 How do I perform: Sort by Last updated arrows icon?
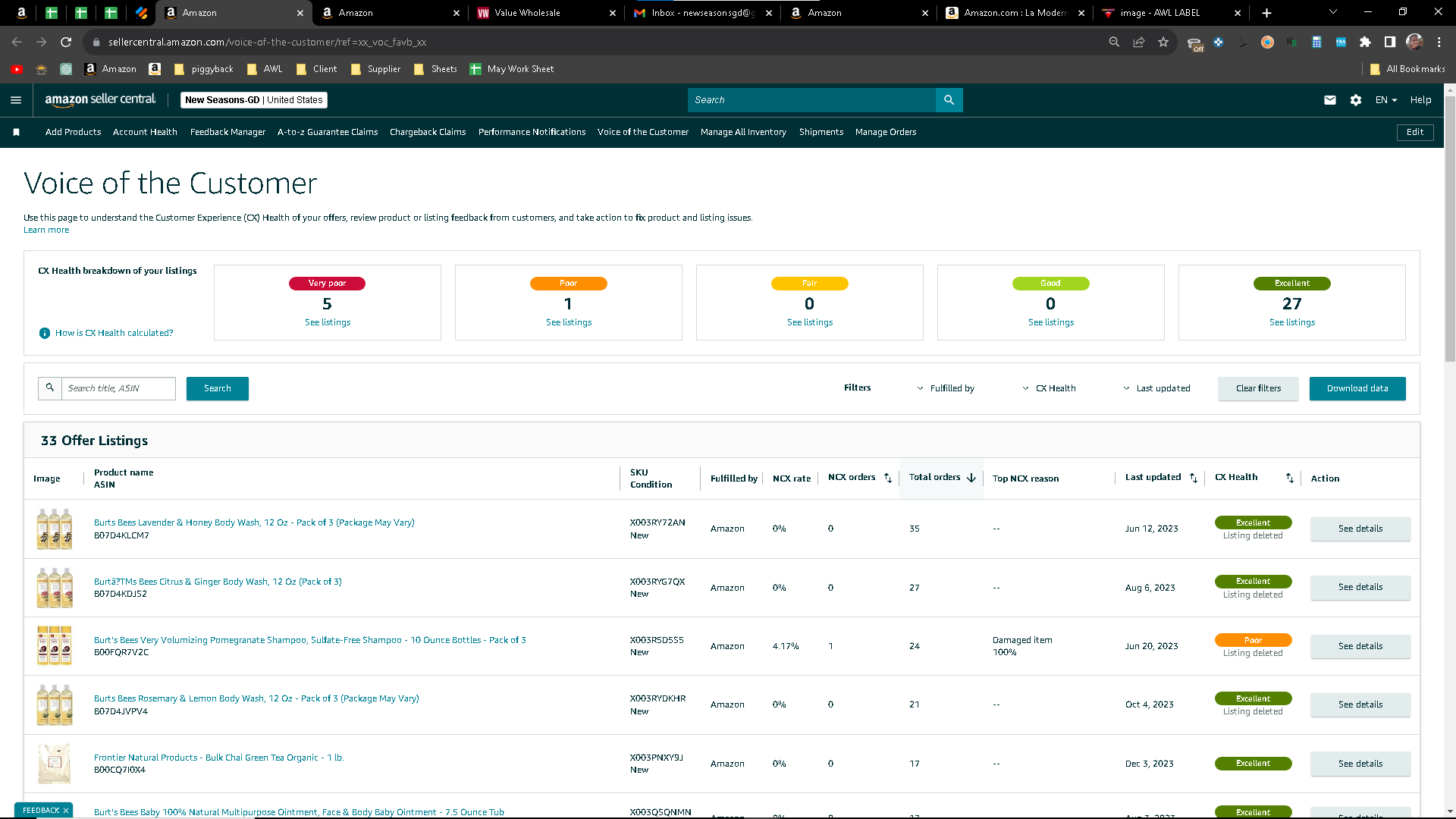1194,478
